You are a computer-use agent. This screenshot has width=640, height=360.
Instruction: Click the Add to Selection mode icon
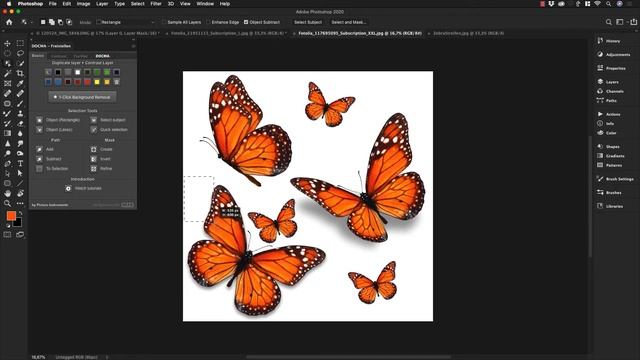click(52, 22)
